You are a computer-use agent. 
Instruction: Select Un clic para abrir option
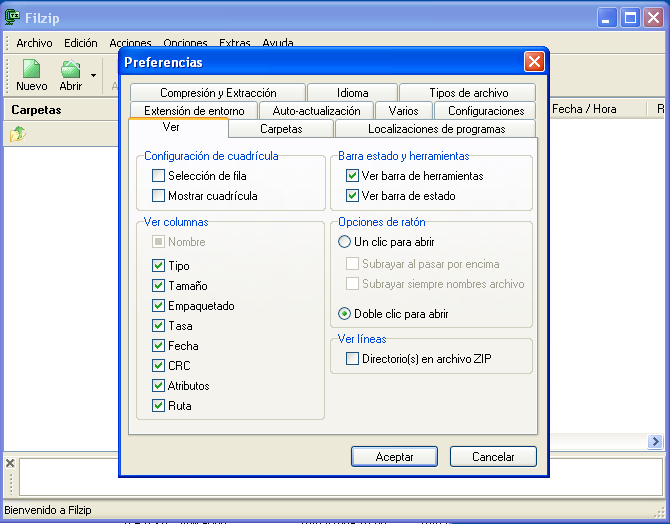pos(344,242)
